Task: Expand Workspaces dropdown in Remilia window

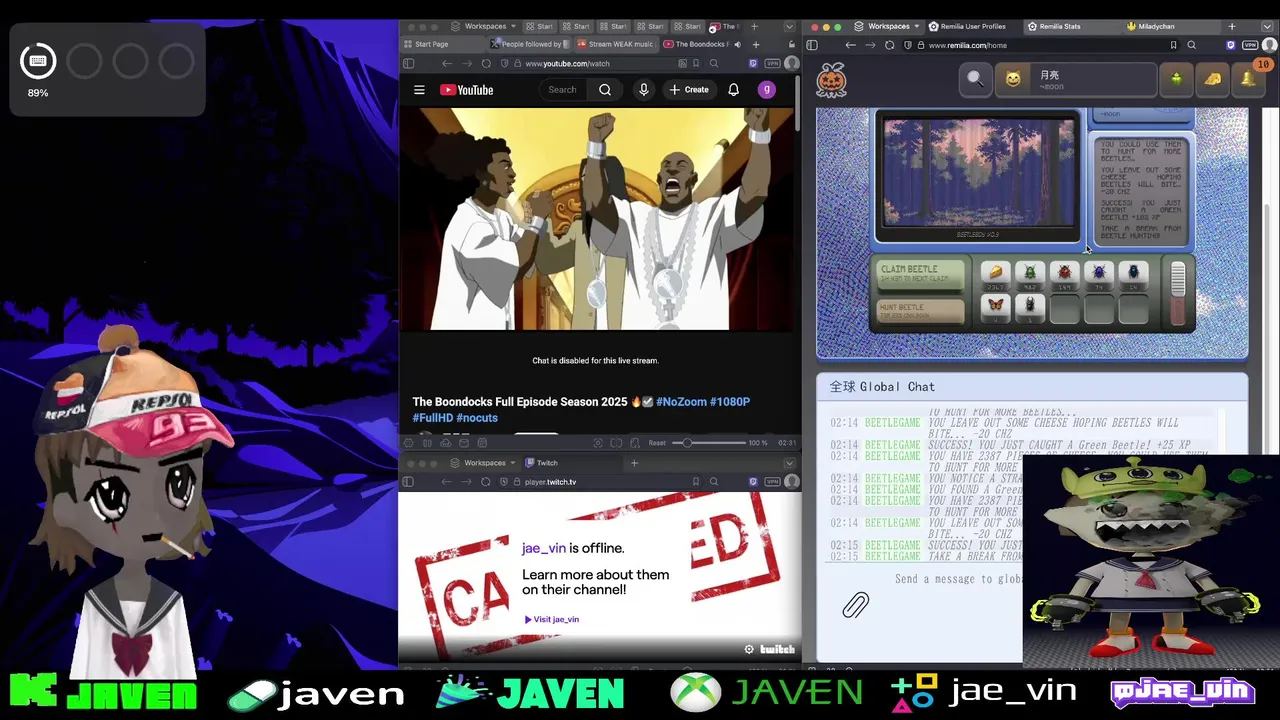Action: (887, 27)
